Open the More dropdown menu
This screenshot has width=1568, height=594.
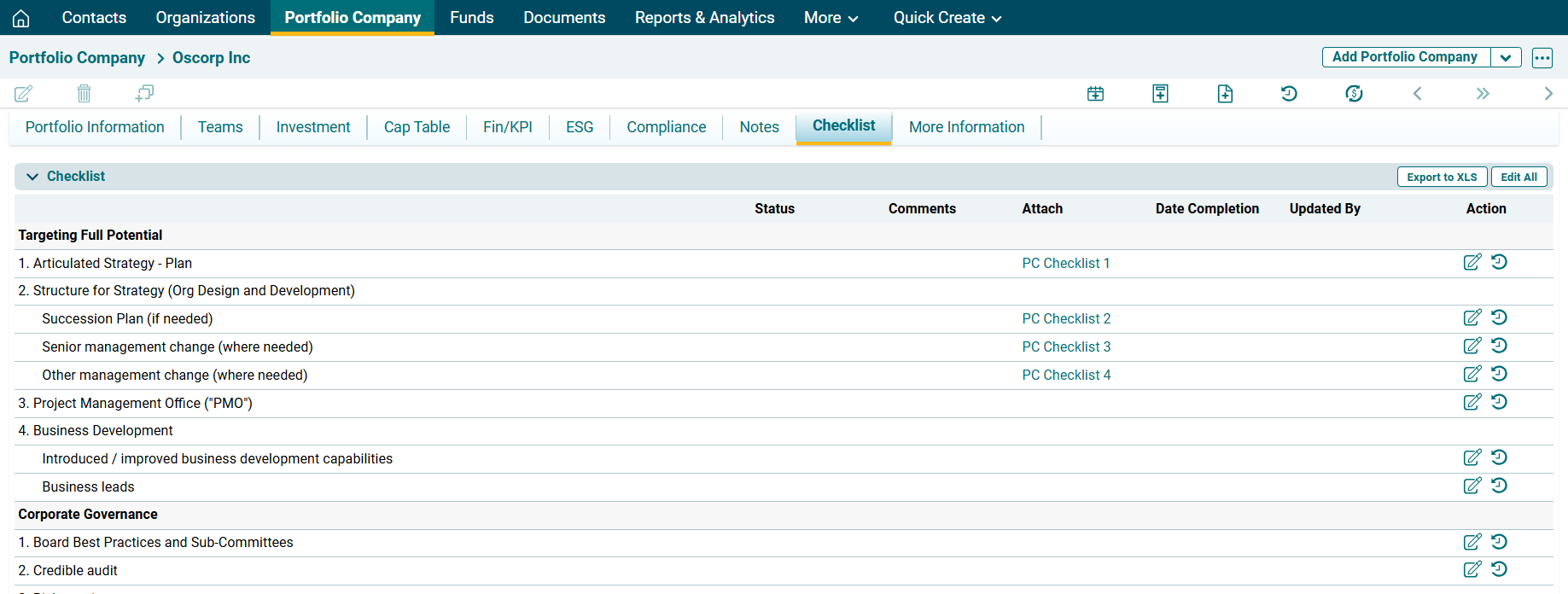click(x=831, y=18)
